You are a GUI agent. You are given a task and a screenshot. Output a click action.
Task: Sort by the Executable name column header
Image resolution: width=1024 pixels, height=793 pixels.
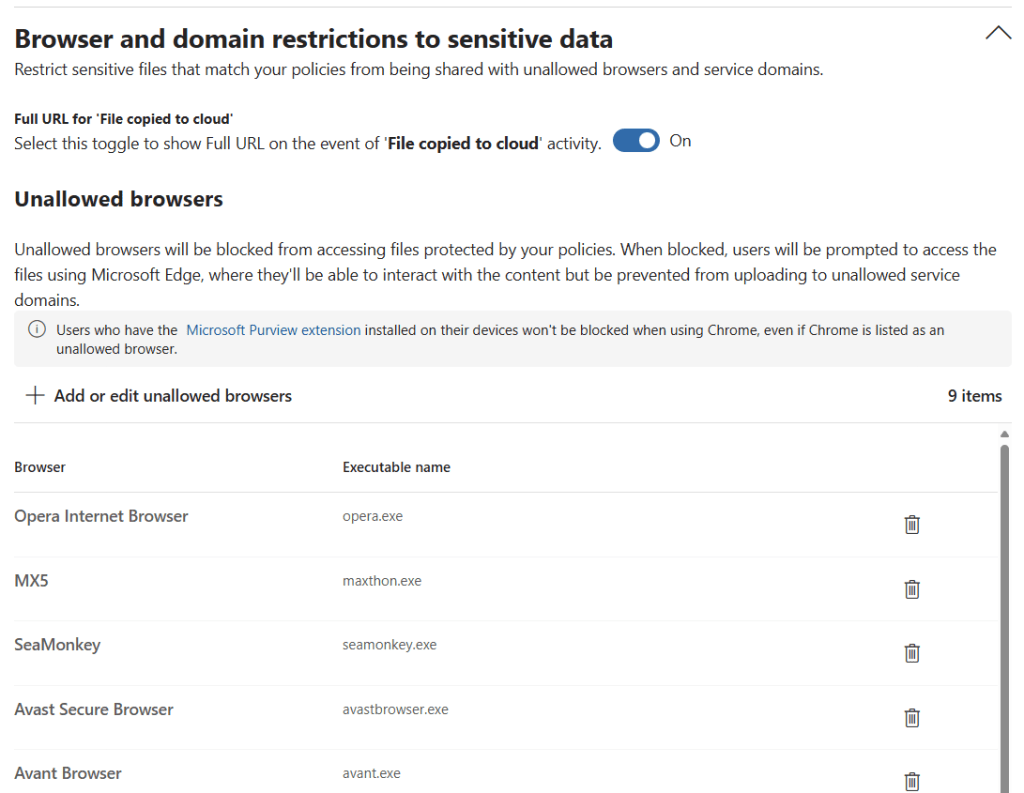tap(396, 467)
